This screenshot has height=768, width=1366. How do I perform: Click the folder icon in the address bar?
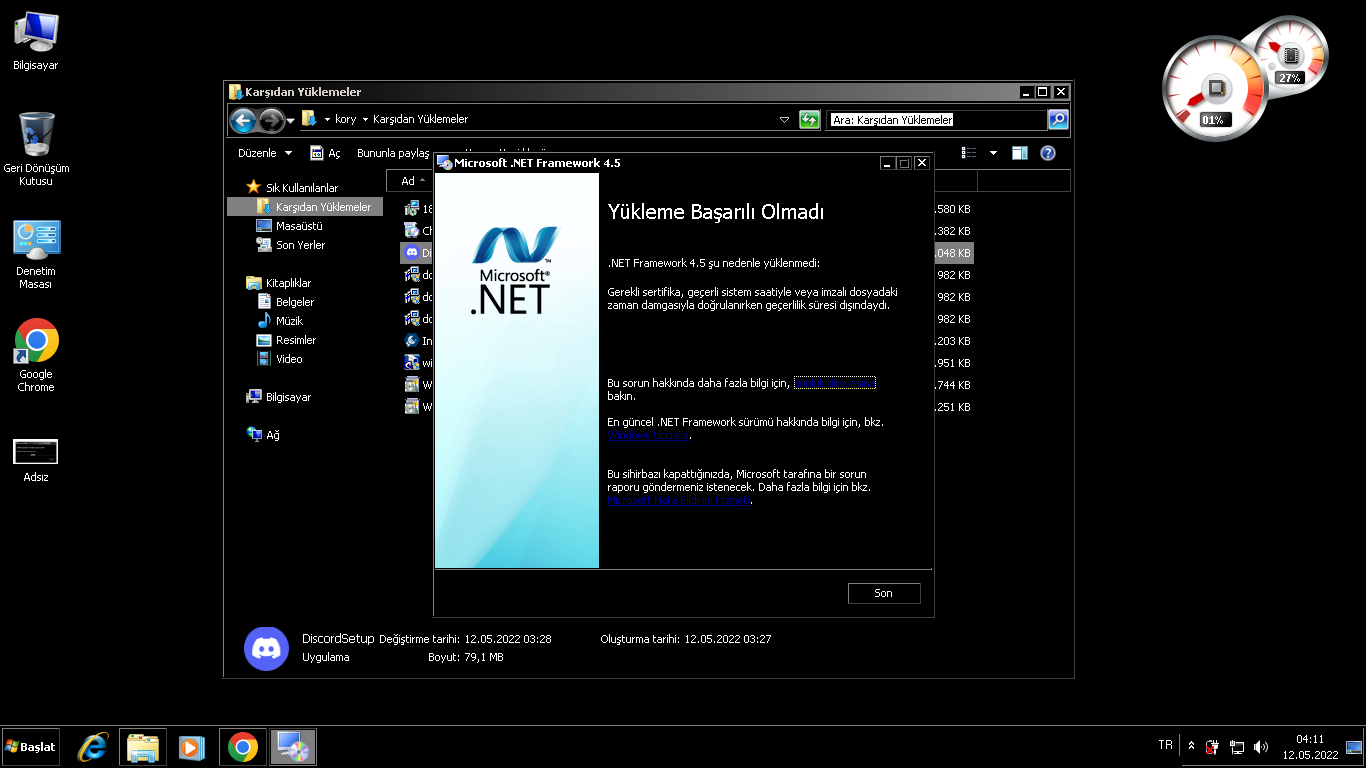[x=310, y=119]
